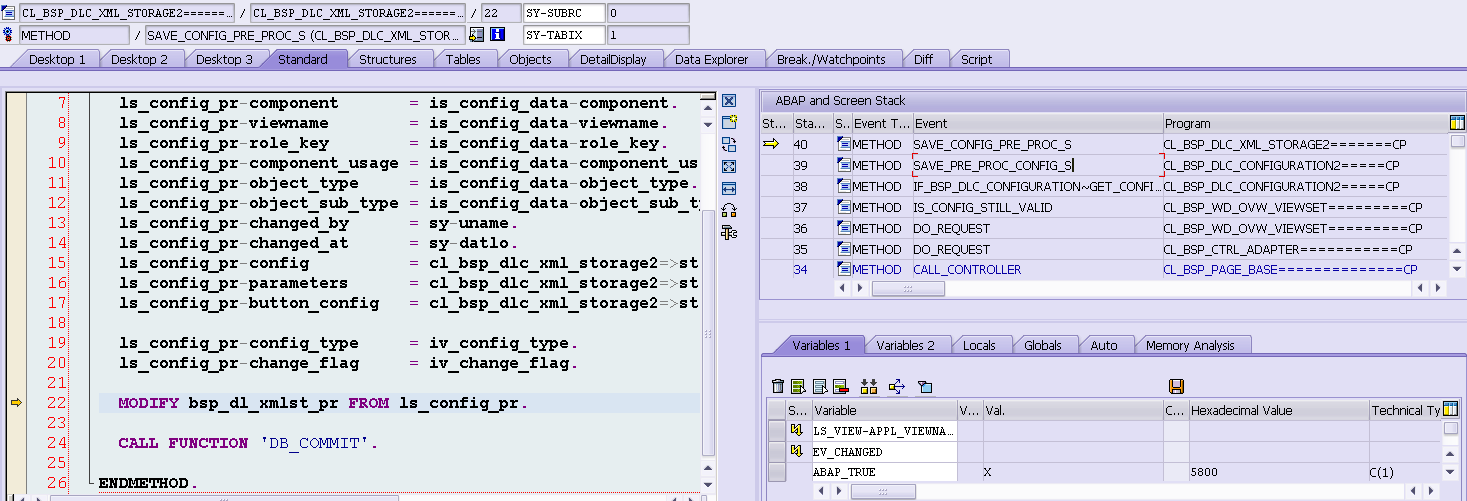Click the trash delete icon in variables toolbar
Image resolution: width=1467 pixels, height=501 pixels.
(778, 386)
